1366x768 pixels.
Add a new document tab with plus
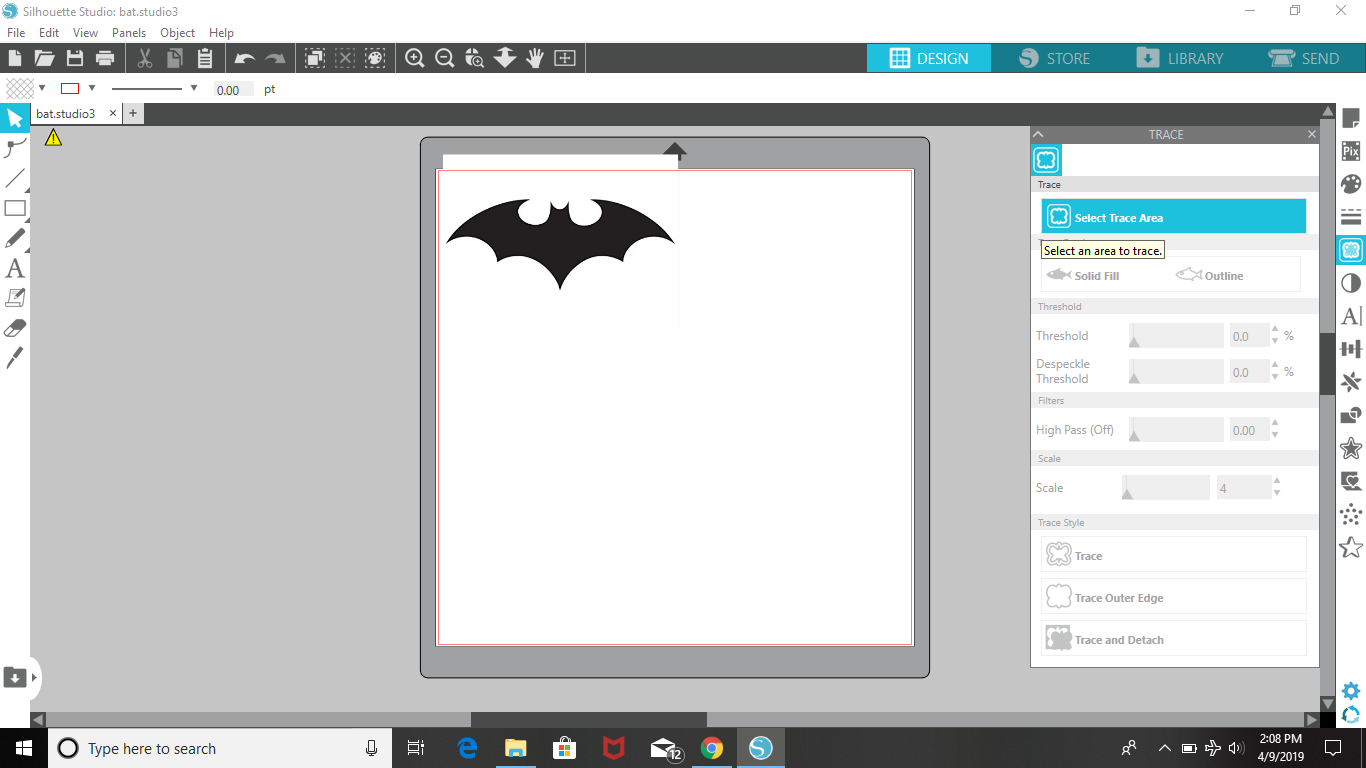[132, 114]
